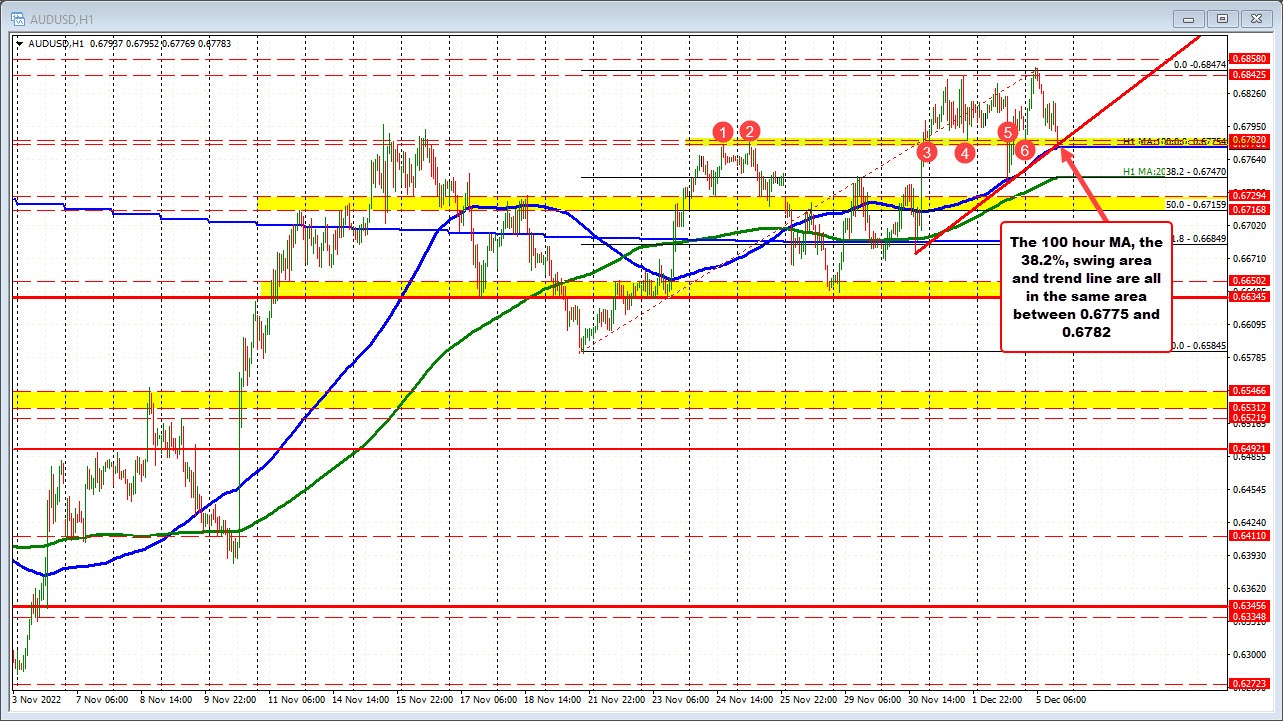
Task: Select the red circle marker numbered 4
Action: pyautogui.click(x=964, y=153)
